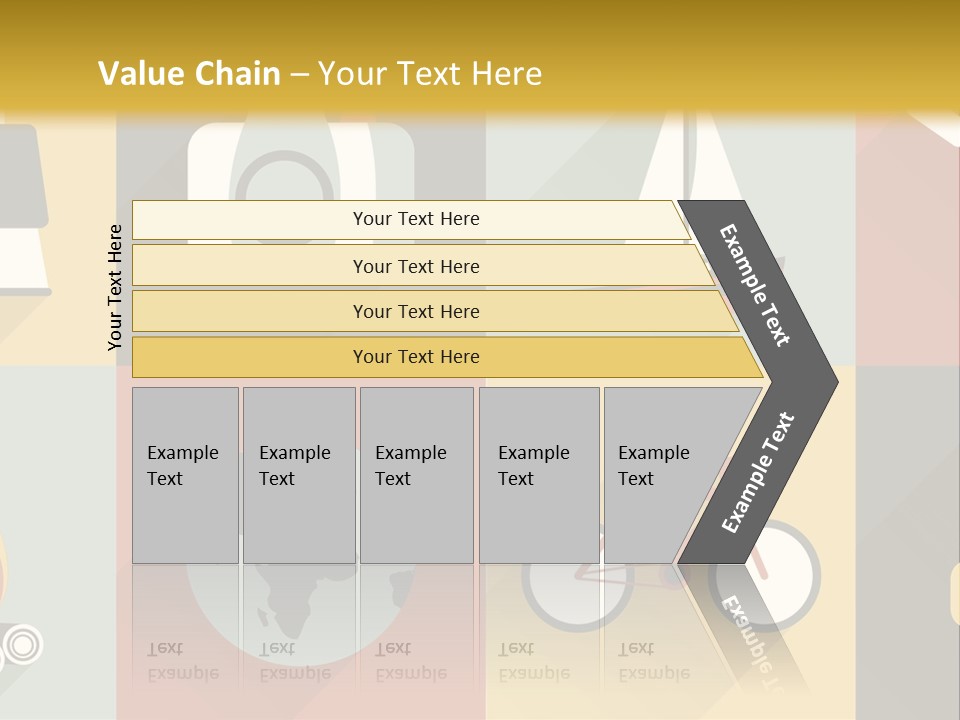Select the leftmost gray "Example Text" box
Viewport: 960px width, 720px height.
pos(185,475)
